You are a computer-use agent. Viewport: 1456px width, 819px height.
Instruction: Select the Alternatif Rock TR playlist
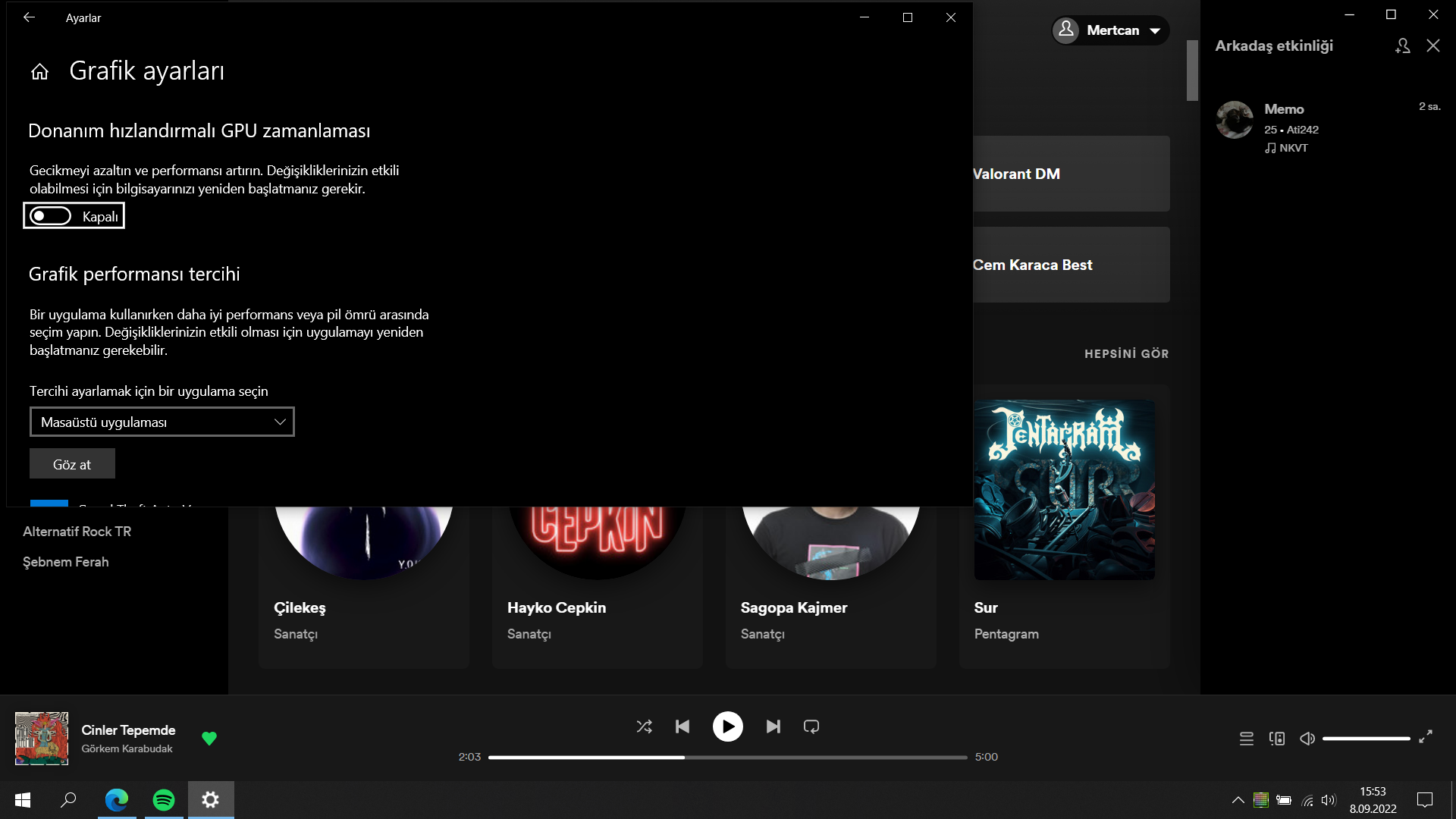point(77,532)
